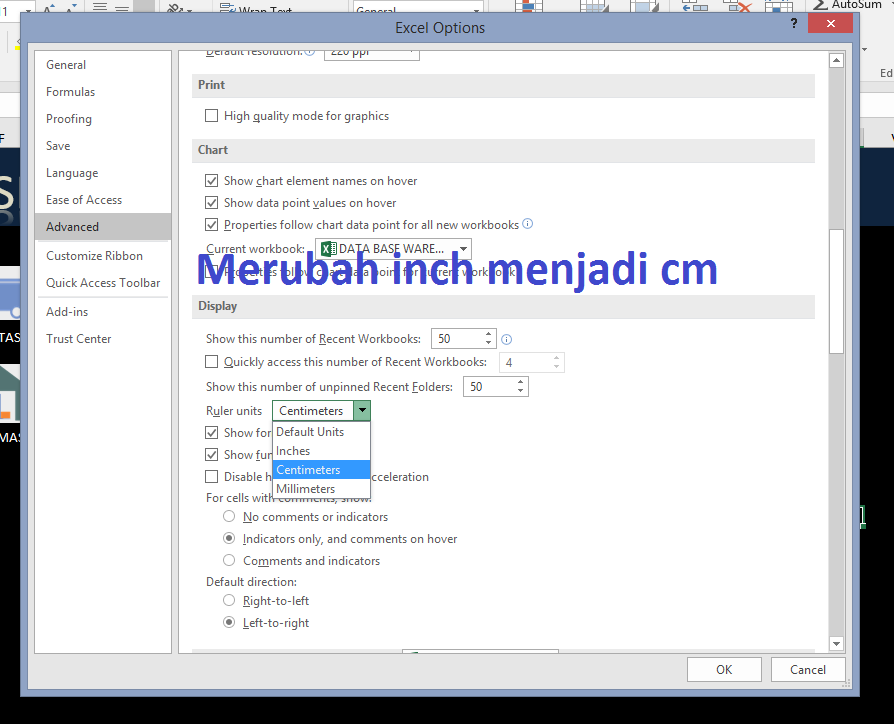This screenshot has width=894, height=724.
Task: Confirm settings with OK button
Action: point(724,669)
